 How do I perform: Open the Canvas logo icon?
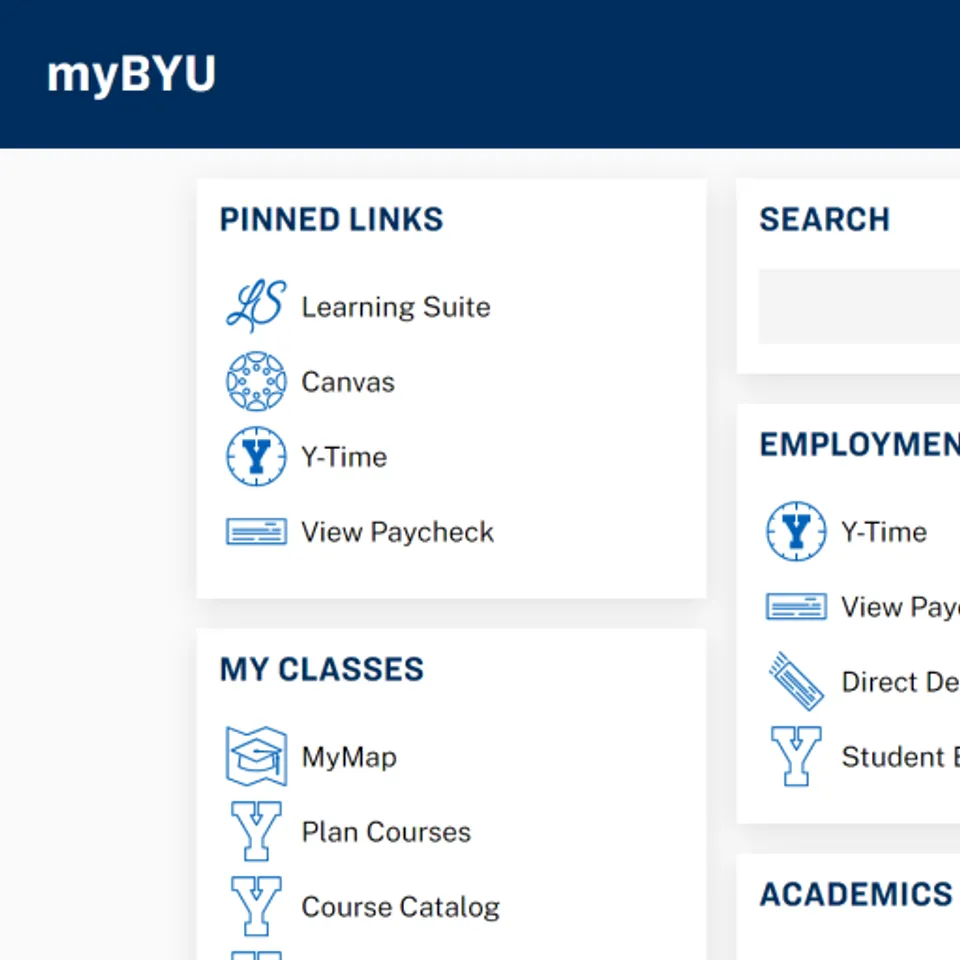[256, 381]
